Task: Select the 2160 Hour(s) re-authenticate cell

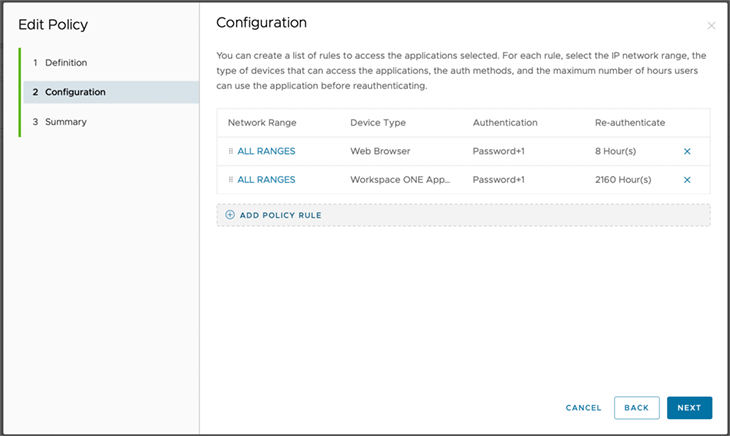Action: pyautogui.click(x=623, y=180)
